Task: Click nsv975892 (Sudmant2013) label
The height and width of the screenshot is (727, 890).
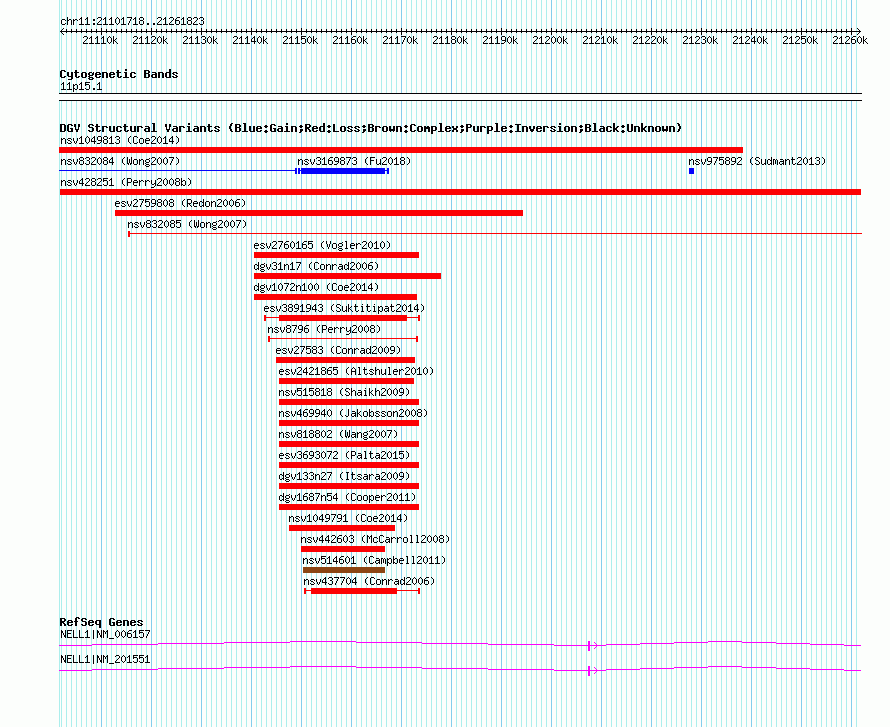Action: pyautogui.click(x=757, y=161)
